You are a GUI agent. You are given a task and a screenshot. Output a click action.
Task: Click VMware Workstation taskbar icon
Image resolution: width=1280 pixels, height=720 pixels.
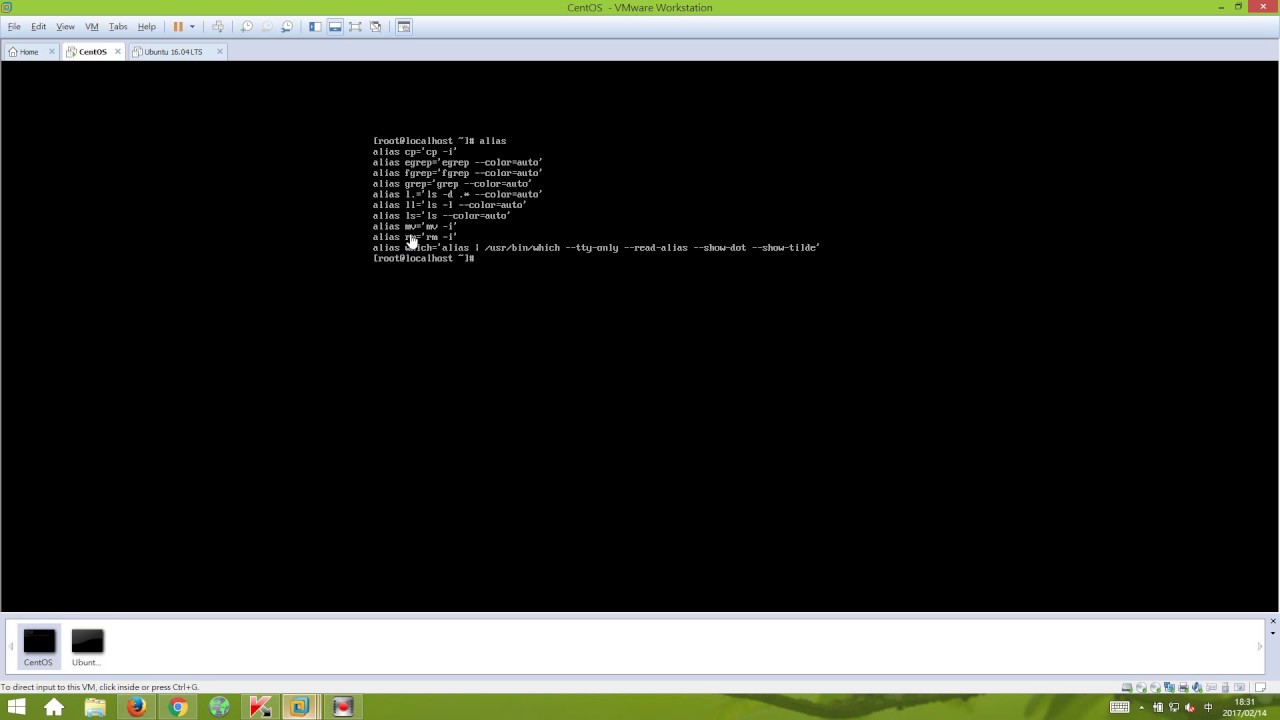[x=299, y=707]
